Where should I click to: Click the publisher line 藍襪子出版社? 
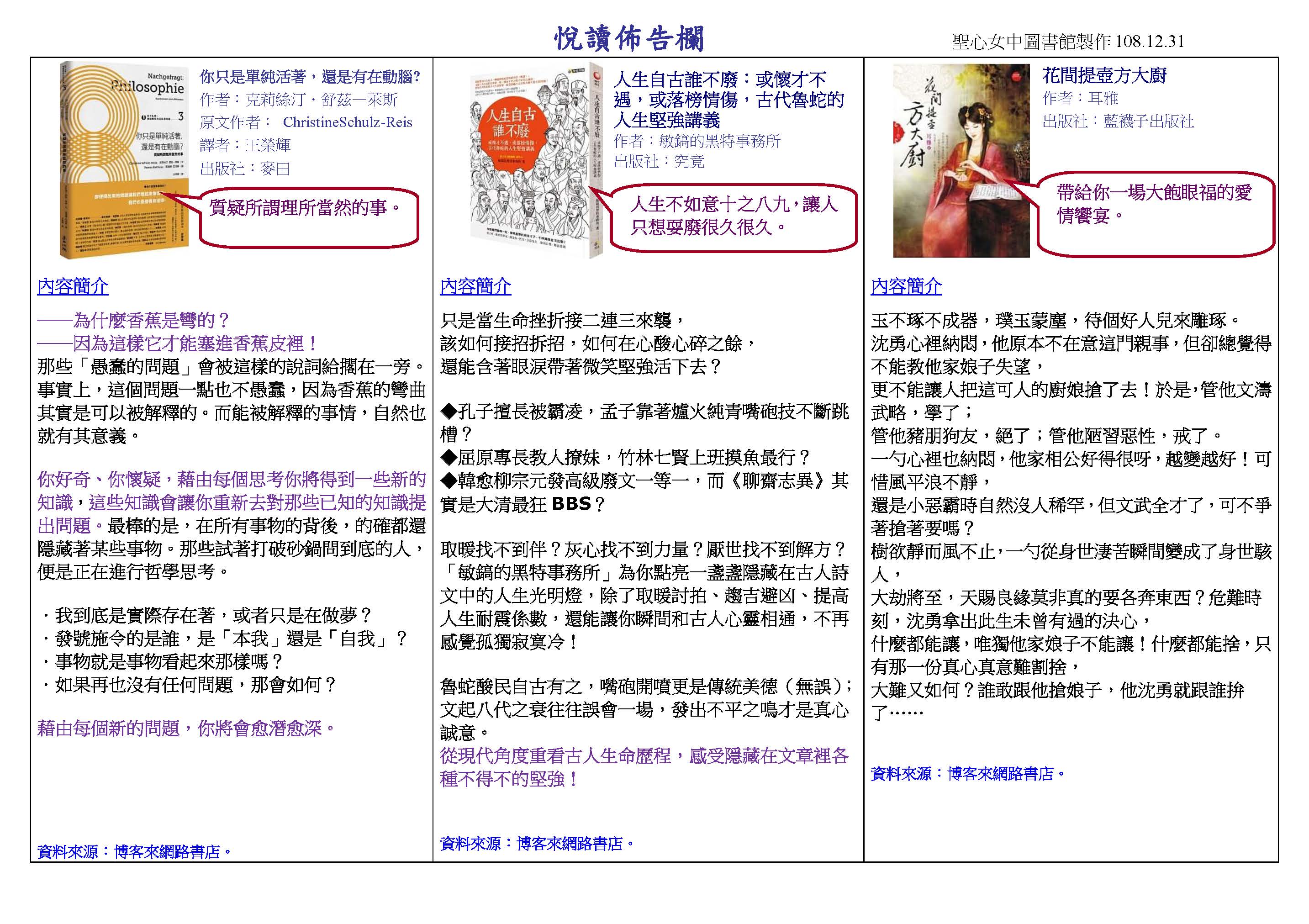pos(1118,121)
